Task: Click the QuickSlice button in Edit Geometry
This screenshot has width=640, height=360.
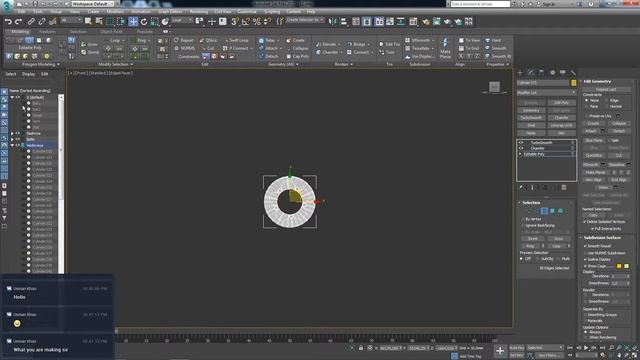Action: coord(594,156)
